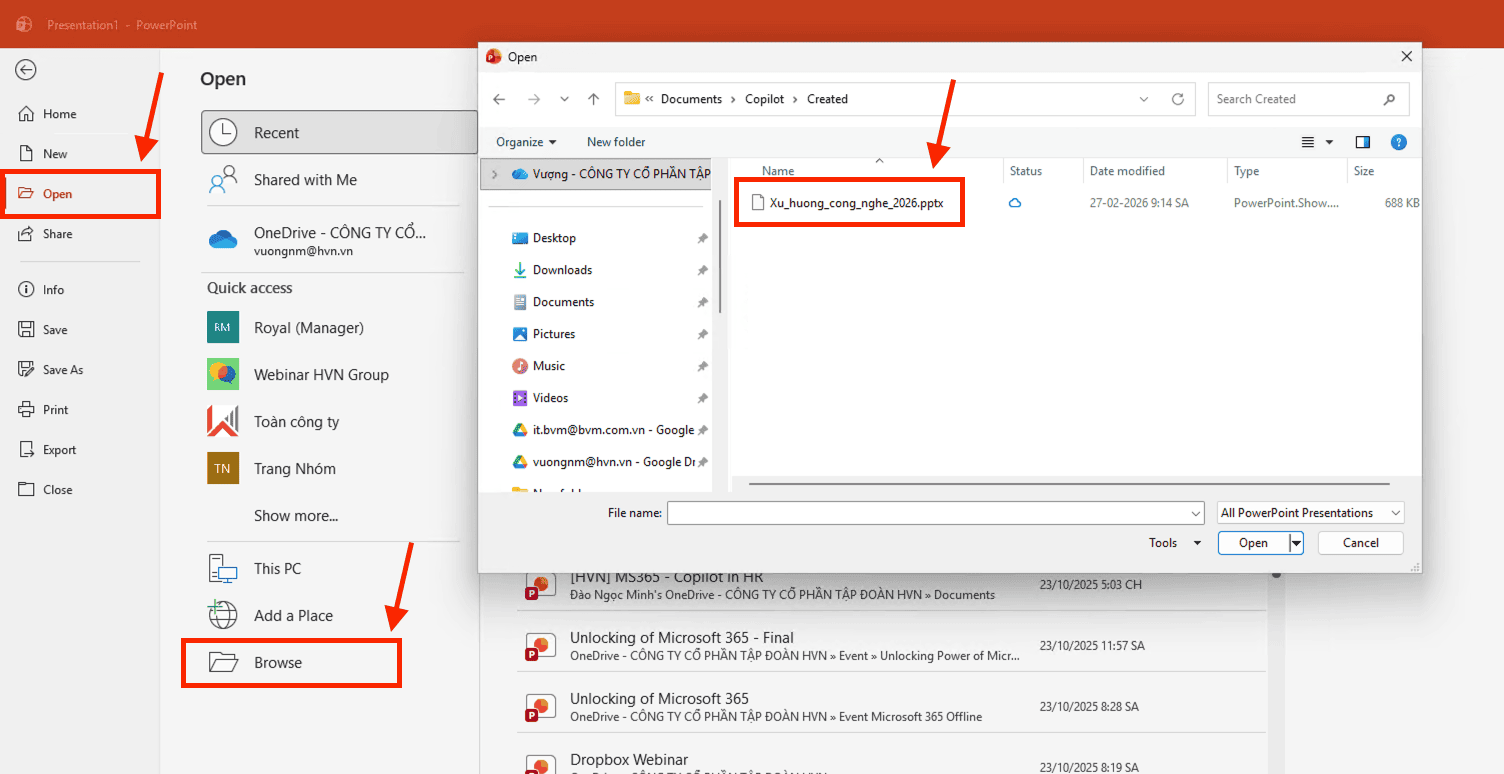1504x774 pixels.
Task: Click the Up one level arrow
Action: click(x=593, y=99)
